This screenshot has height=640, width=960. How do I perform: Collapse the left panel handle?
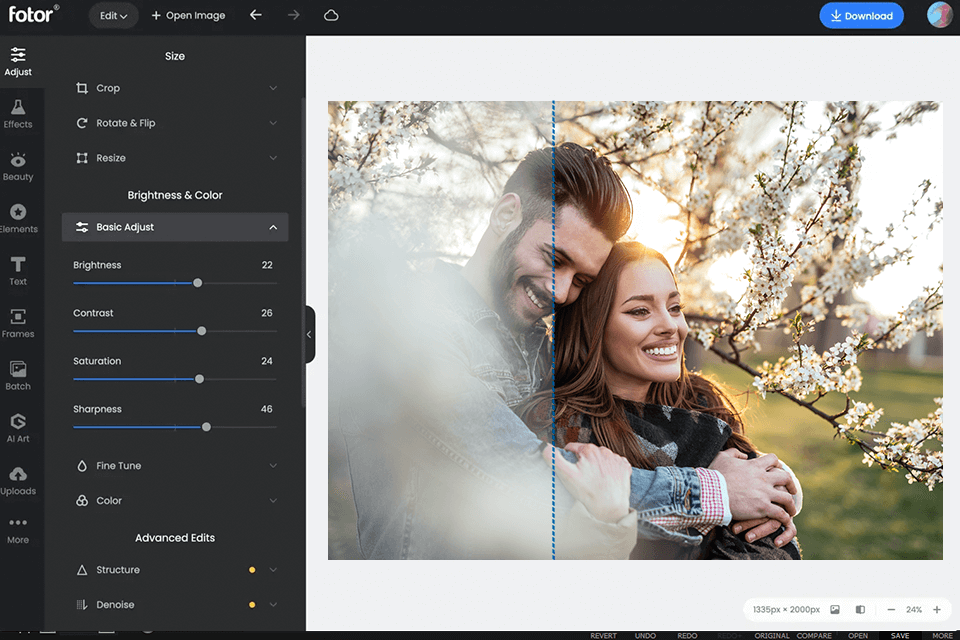309,334
